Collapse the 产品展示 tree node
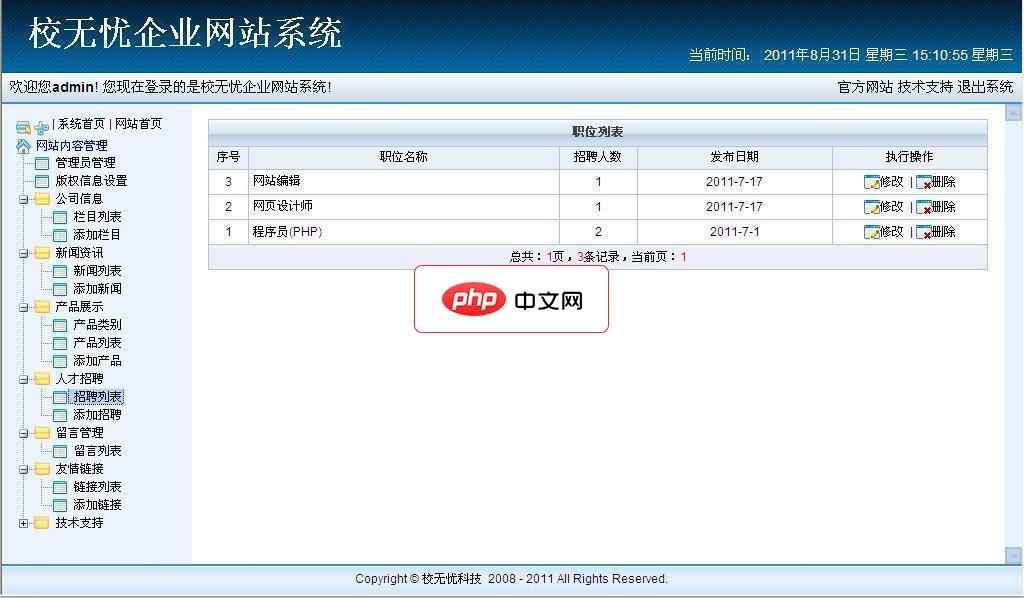 pos(24,307)
